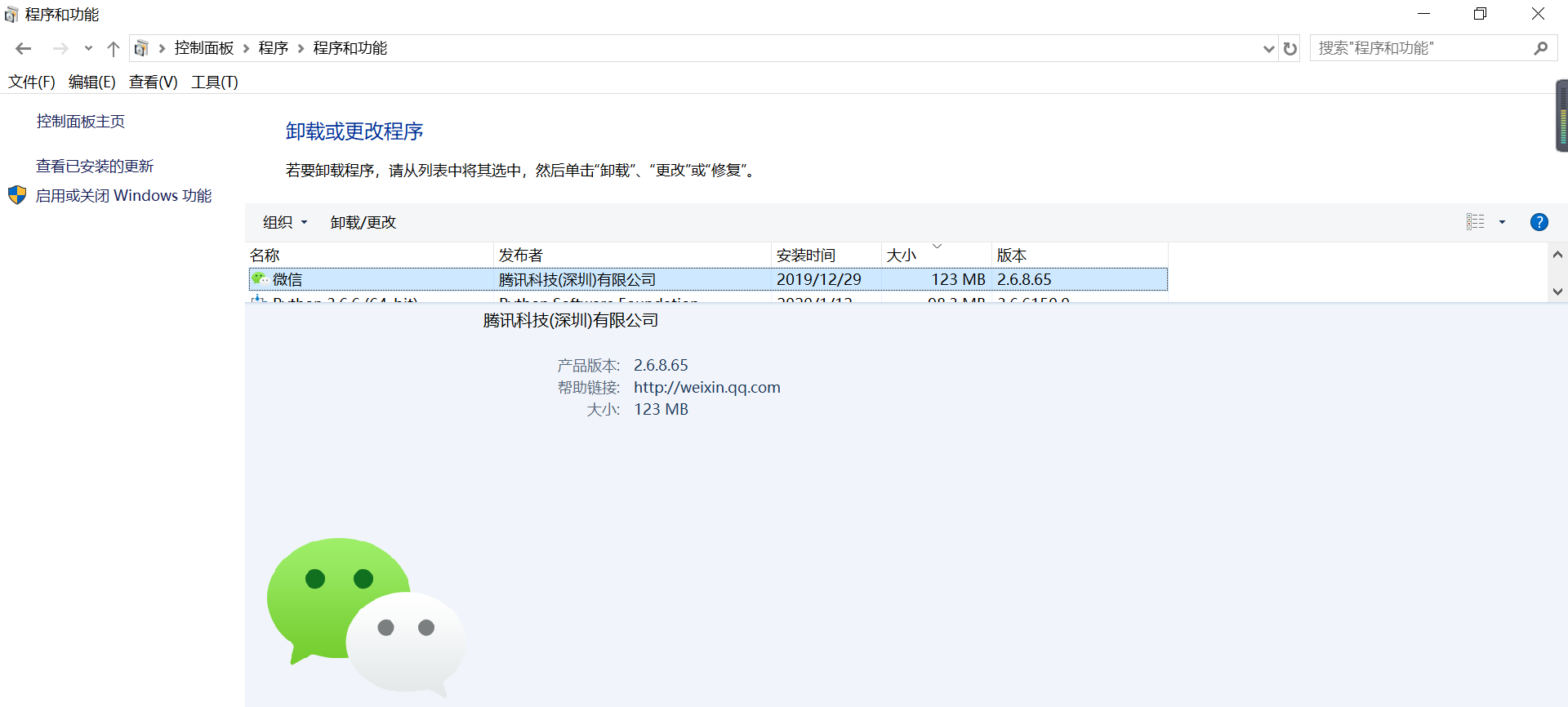The width and height of the screenshot is (1568, 707).
Task: Click the 卸载或更改程序 heading
Action: [x=354, y=131]
